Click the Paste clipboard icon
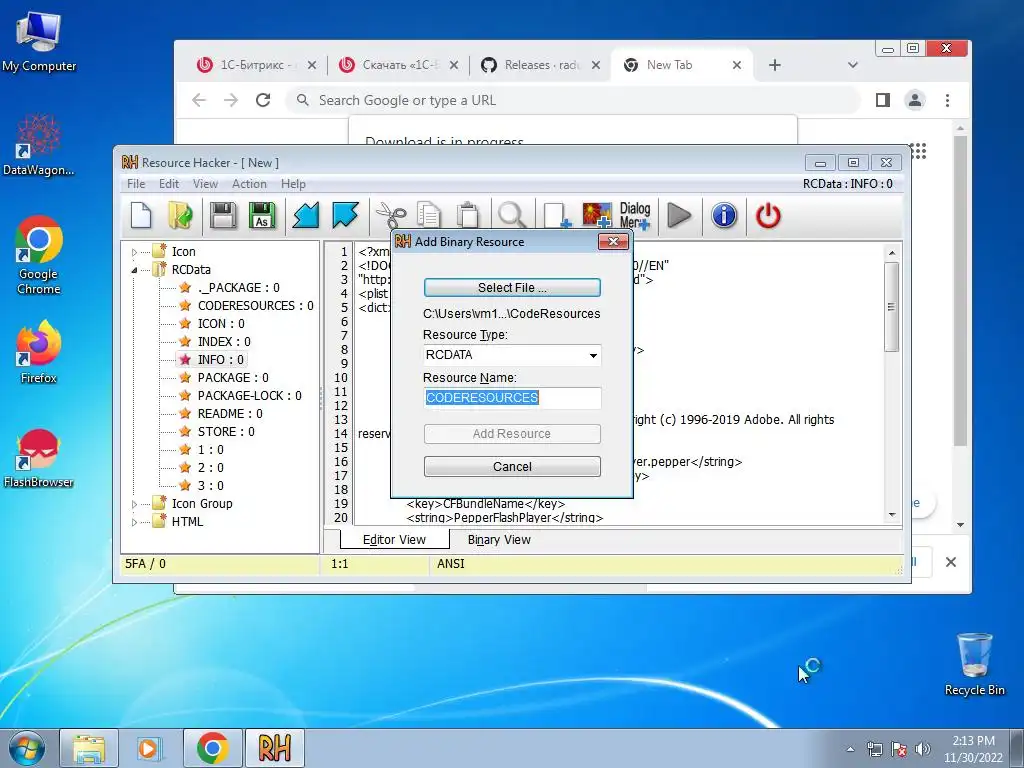Image resolution: width=1024 pixels, height=768 pixels. pyautogui.click(x=468, y=216)
